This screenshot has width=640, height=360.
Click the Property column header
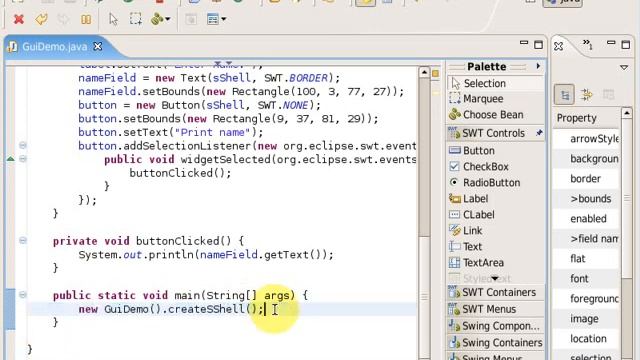pos(586,118)
